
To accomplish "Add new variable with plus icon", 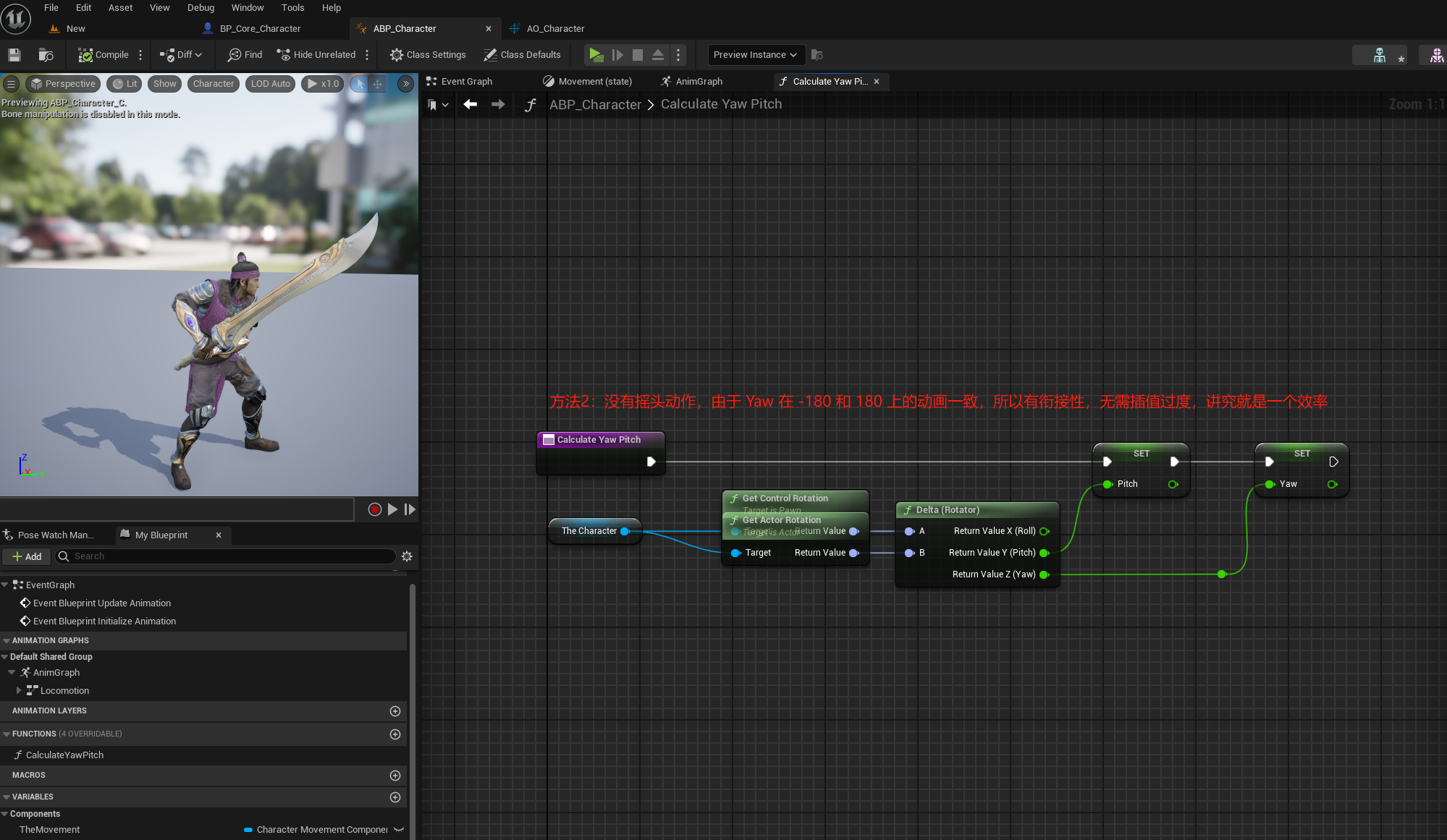I will tap(395, 797).
